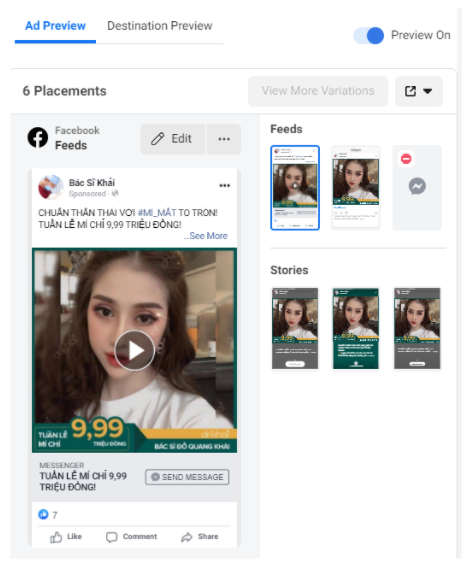Expand the ad text with See More
Image resolution: width=462 pixels, height=579 pixels.
(x=206, y=236)
